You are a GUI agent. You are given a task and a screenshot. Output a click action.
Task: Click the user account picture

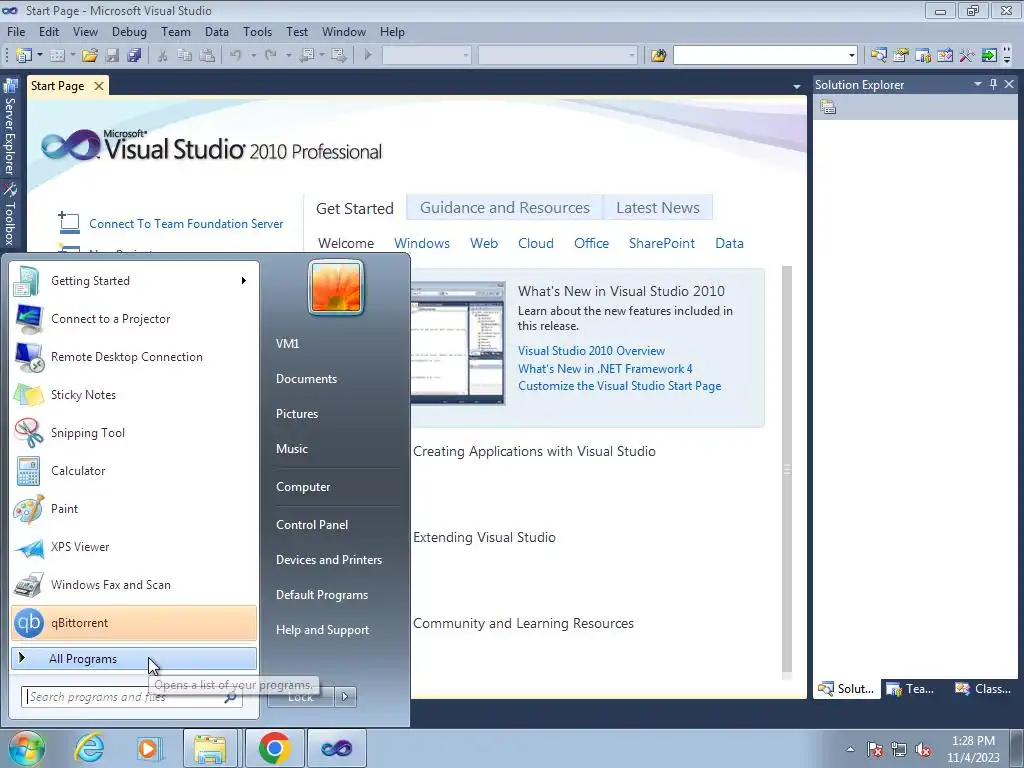coord(336,287)
